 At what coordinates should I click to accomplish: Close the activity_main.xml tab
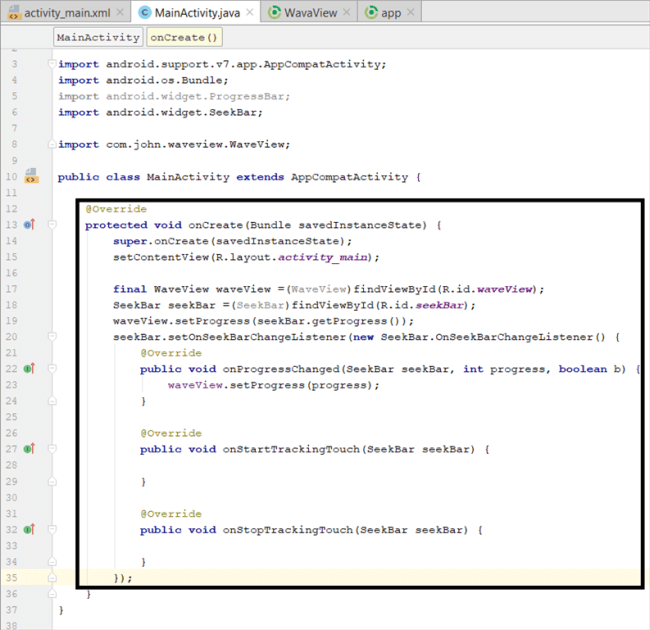[120, 13]
